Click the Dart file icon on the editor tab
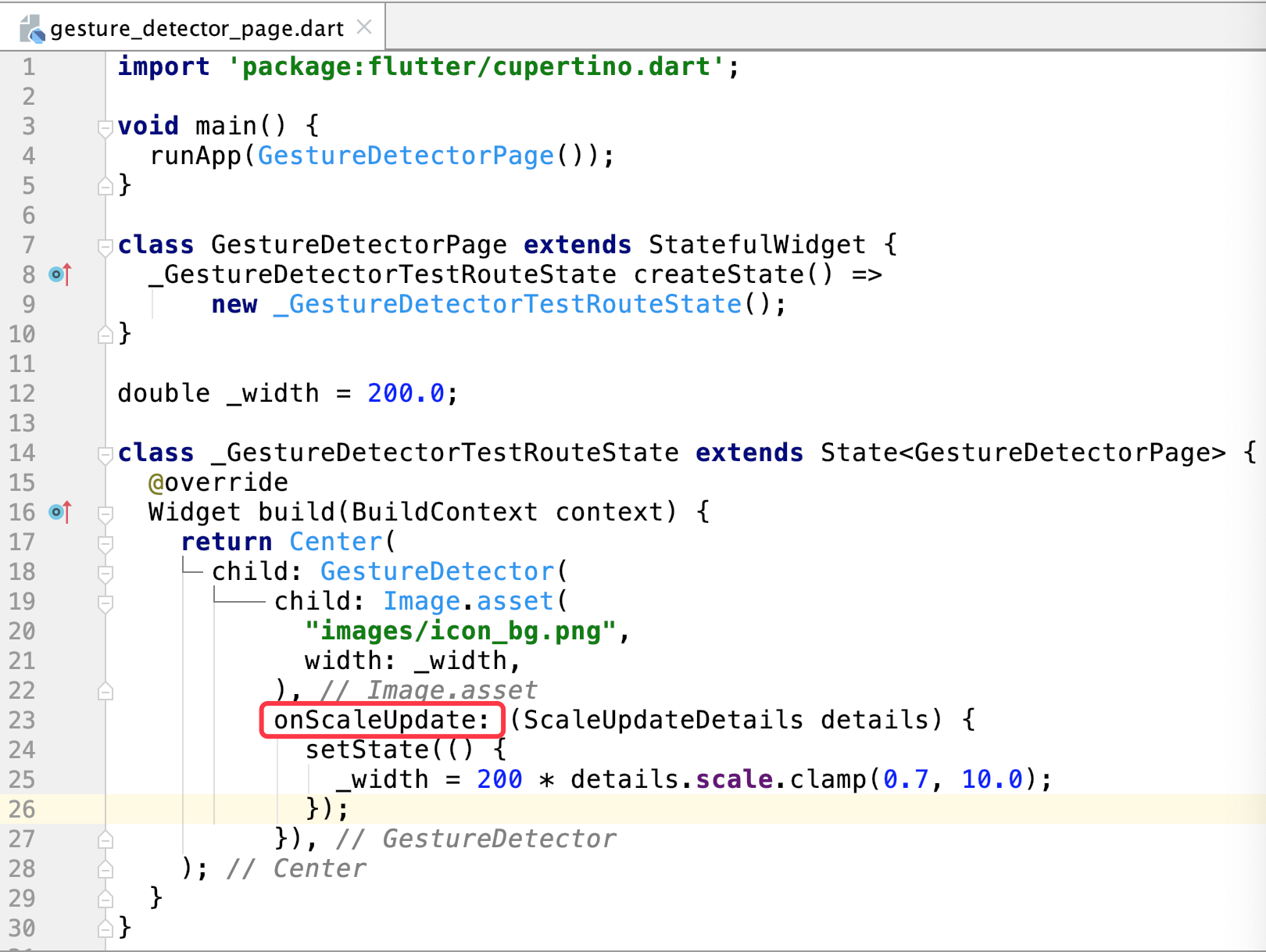Viewport: 1266px width, 952px height. click(x=31, y=27)
